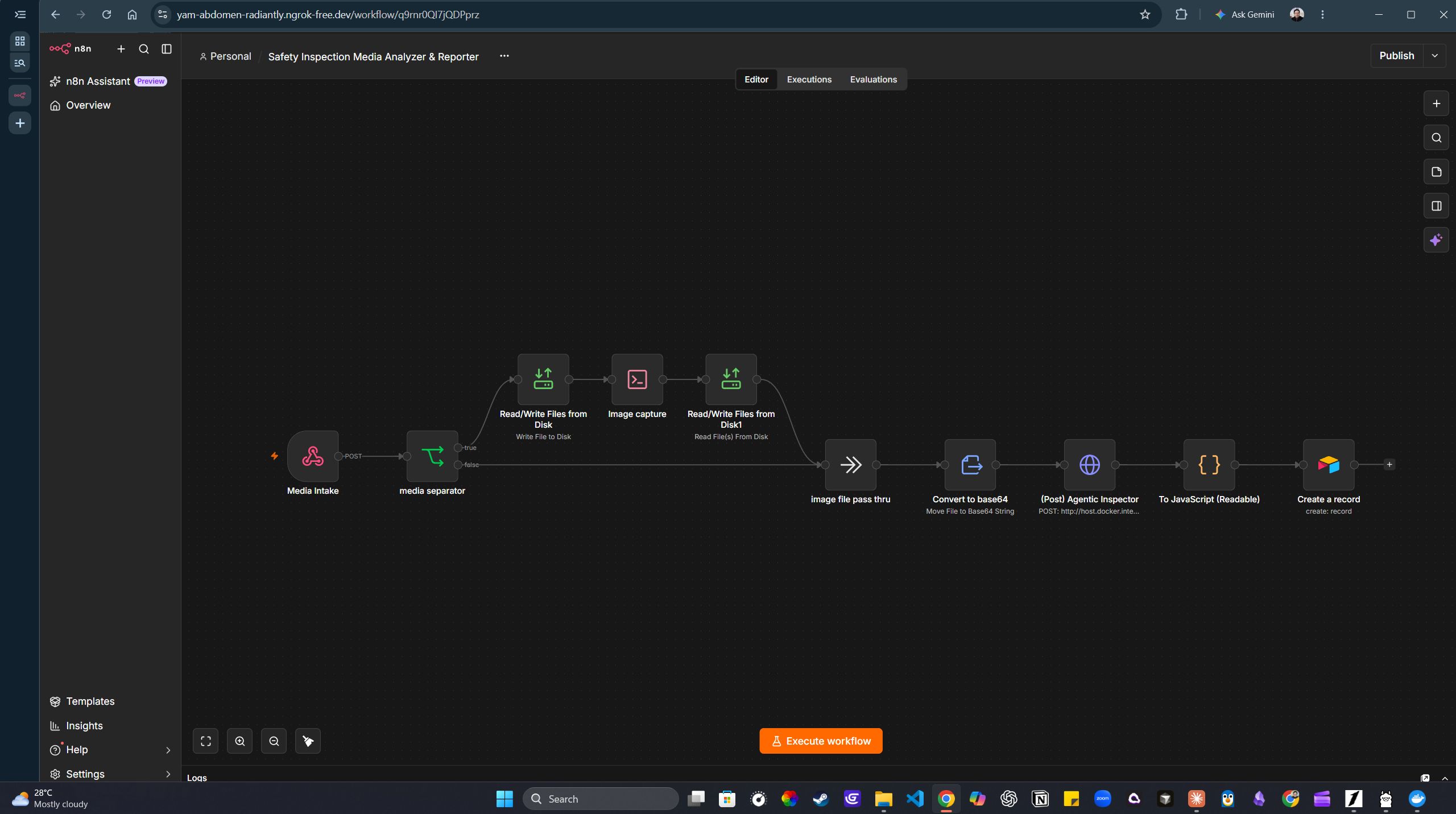Select the Editor tab

[x=756, y=80]
